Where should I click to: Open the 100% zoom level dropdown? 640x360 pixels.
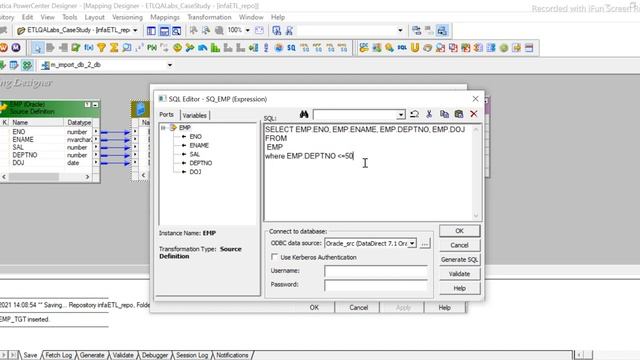247,31
